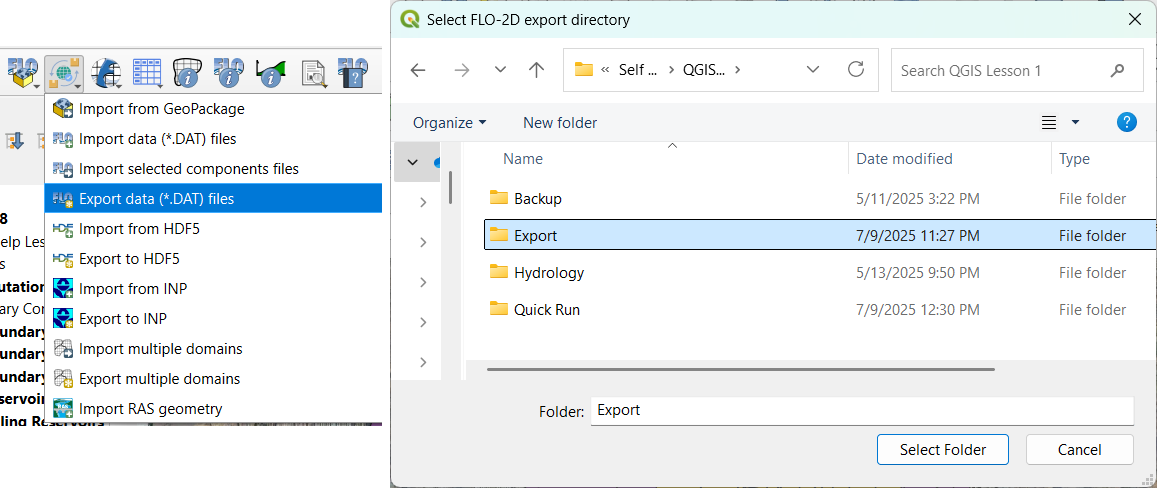
Task: Click the New folder button
Action: pyautogui.click(x=560, y=123)
